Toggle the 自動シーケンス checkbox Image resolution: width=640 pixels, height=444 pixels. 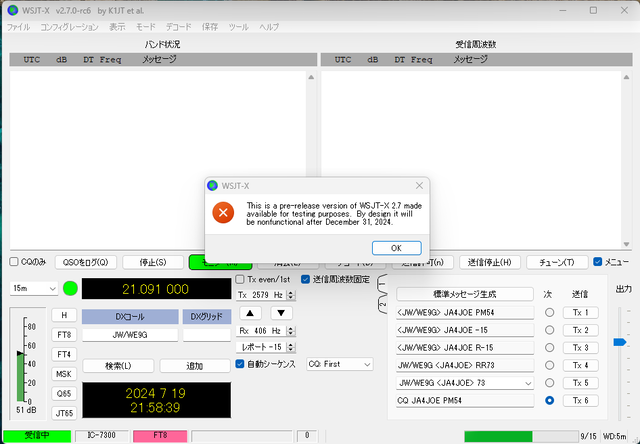tap(240, 364)
